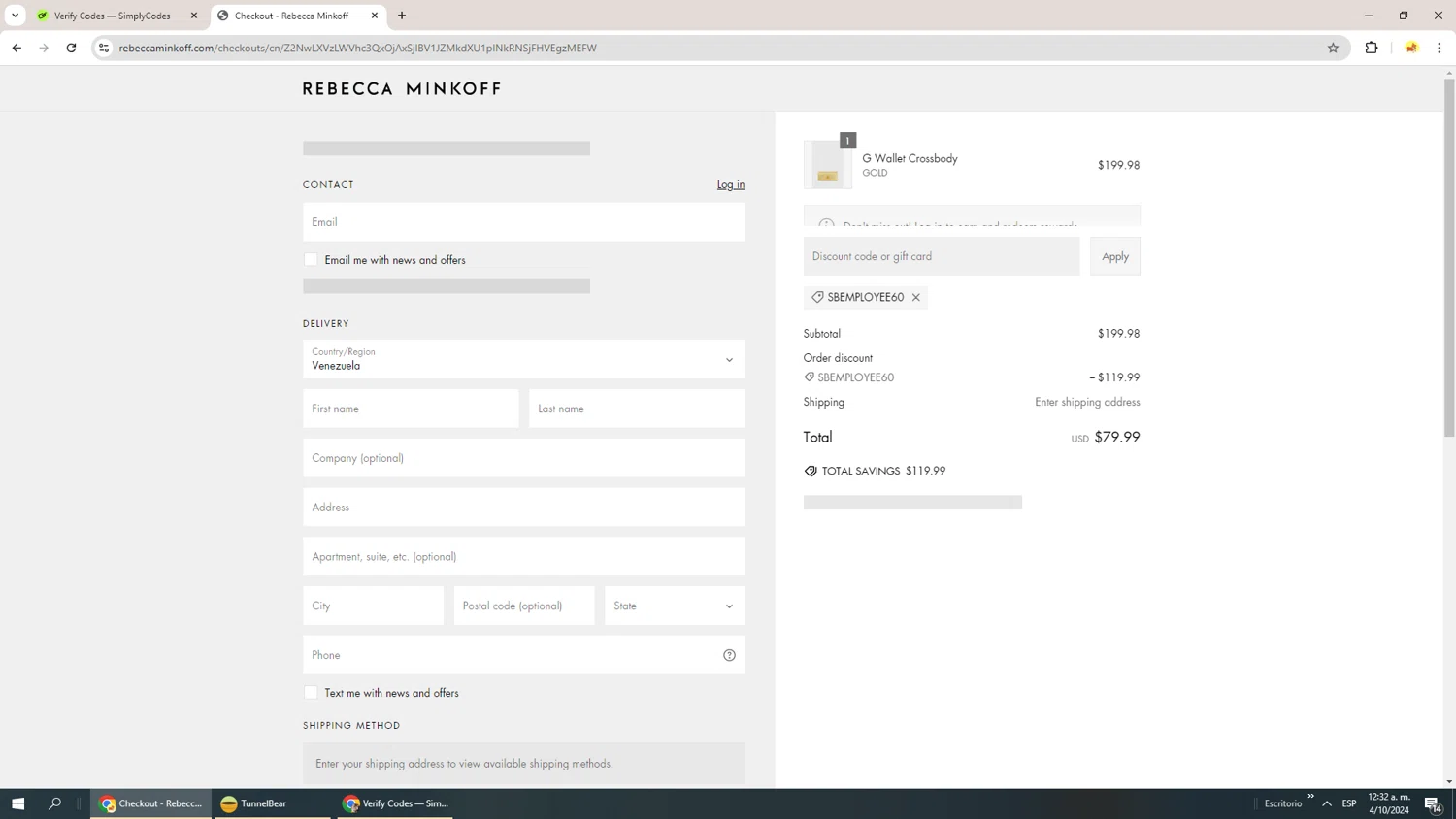This screenshot has height=819, width=1456.
Task: Click the Apartment, suite, etc. field
Action: pyautogui.click(x=524, y=556)
